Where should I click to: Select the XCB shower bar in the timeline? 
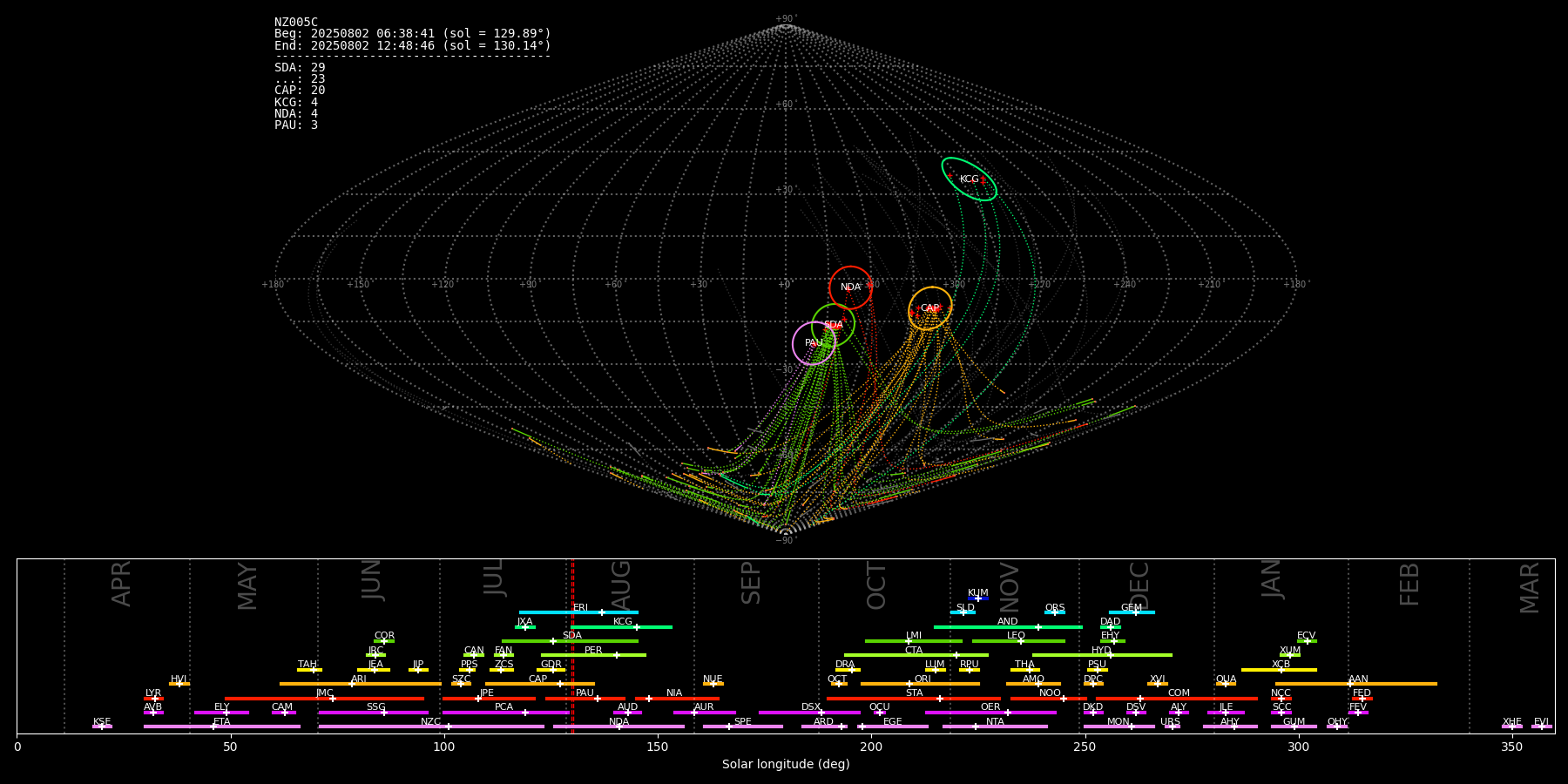tap(1279, 670)
